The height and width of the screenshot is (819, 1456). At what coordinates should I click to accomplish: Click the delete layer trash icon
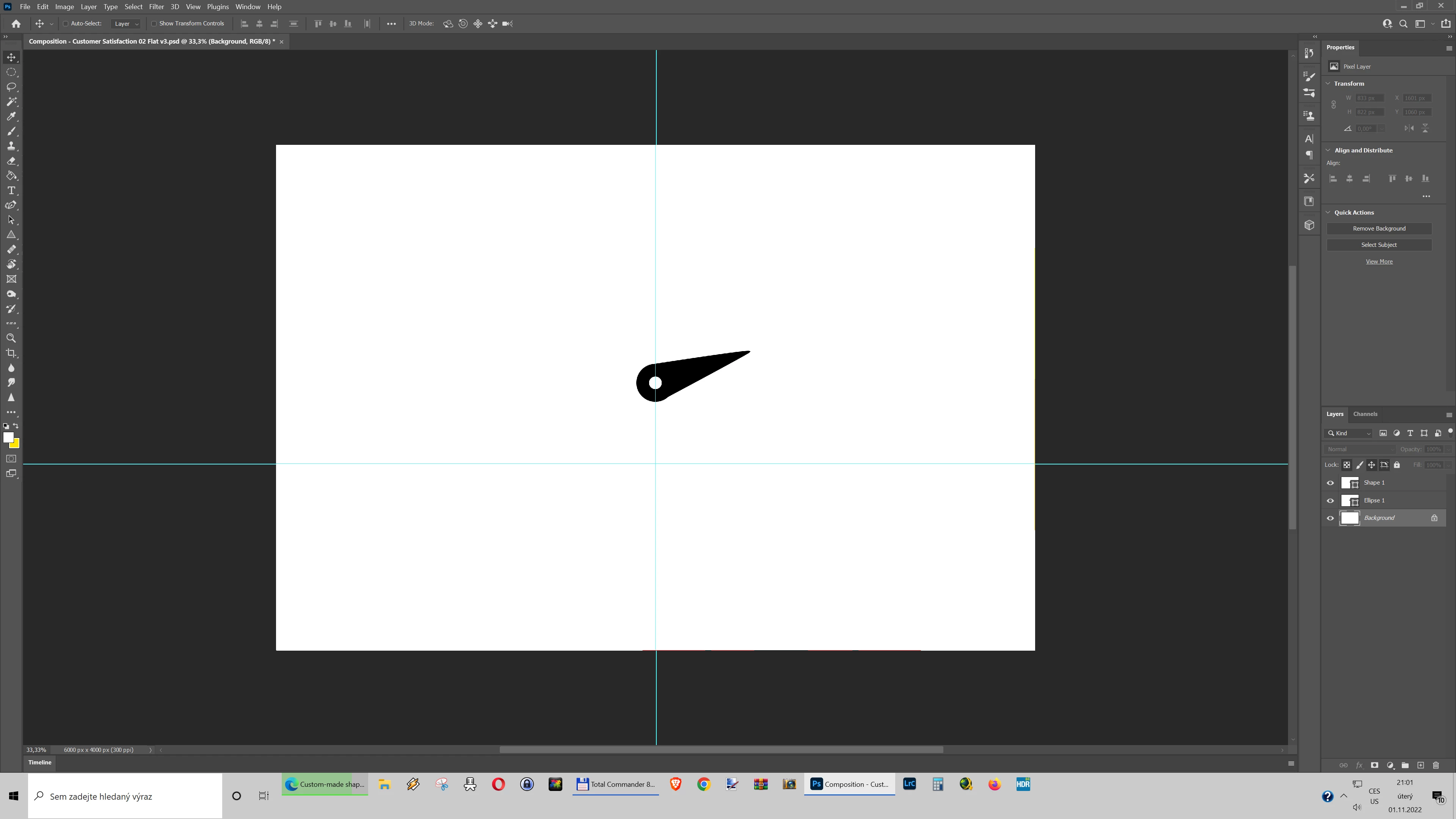[1436, 765]
